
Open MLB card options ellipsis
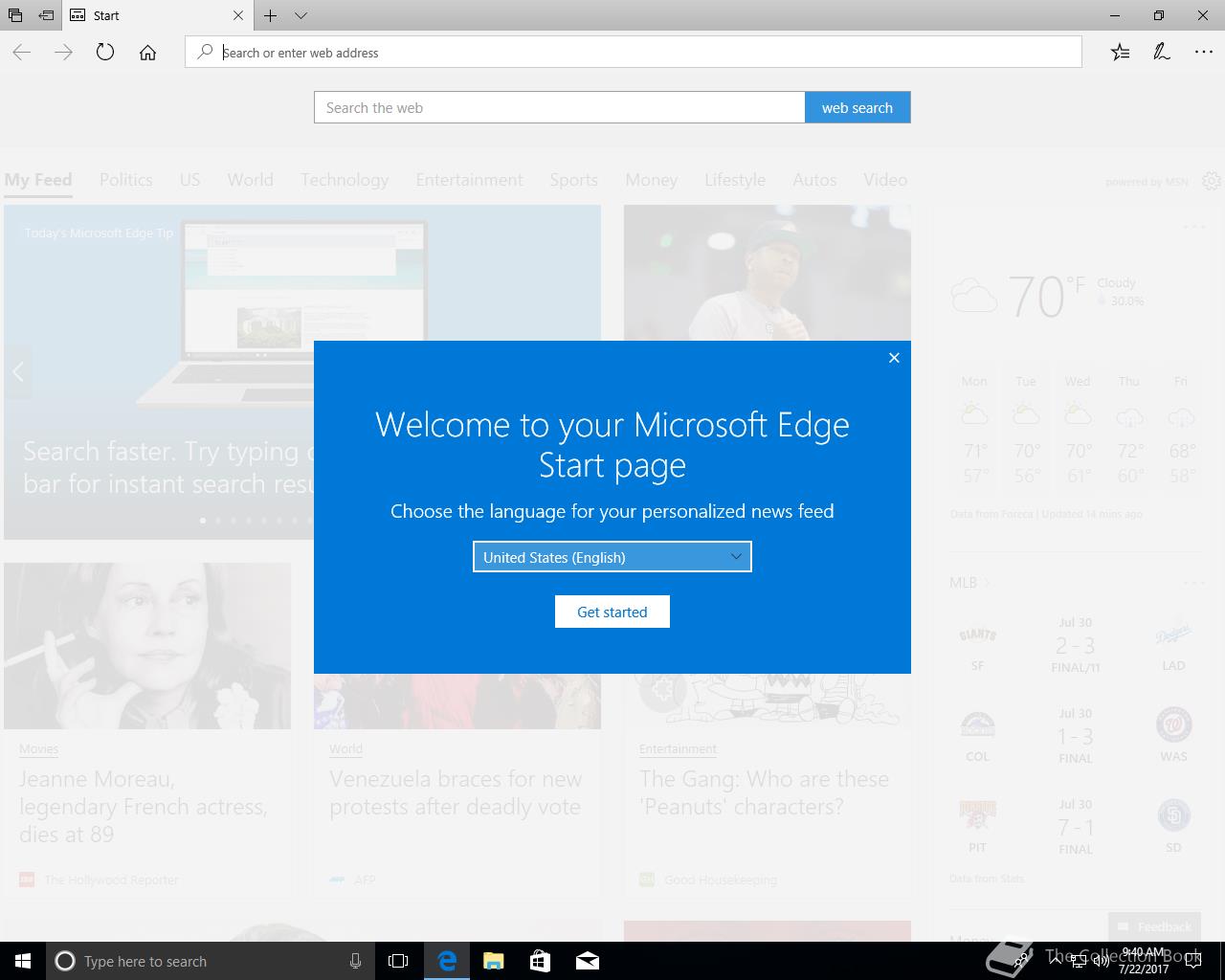tap(1194, 583)
